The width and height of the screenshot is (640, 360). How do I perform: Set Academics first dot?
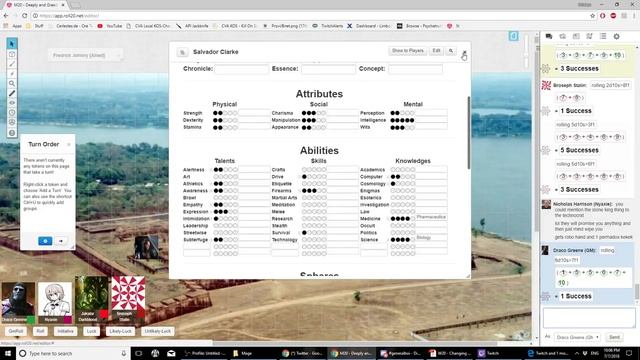click(393, 170)
